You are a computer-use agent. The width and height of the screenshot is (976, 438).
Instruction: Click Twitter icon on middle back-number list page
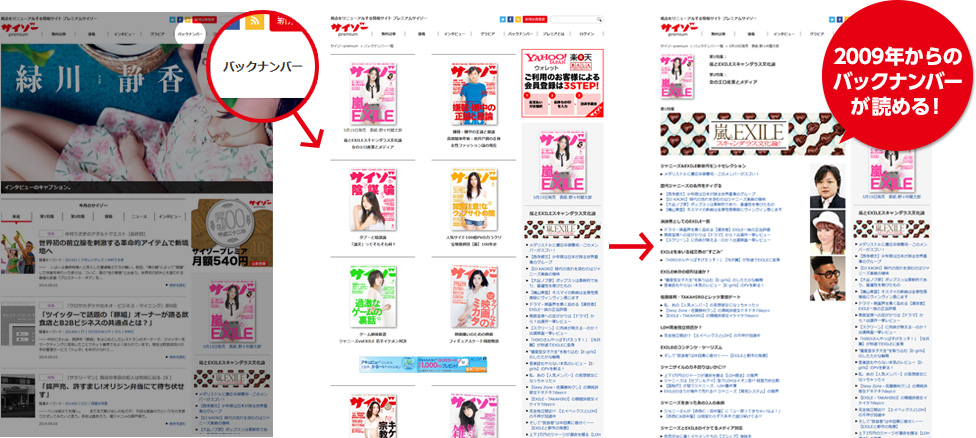coord(503,19)
